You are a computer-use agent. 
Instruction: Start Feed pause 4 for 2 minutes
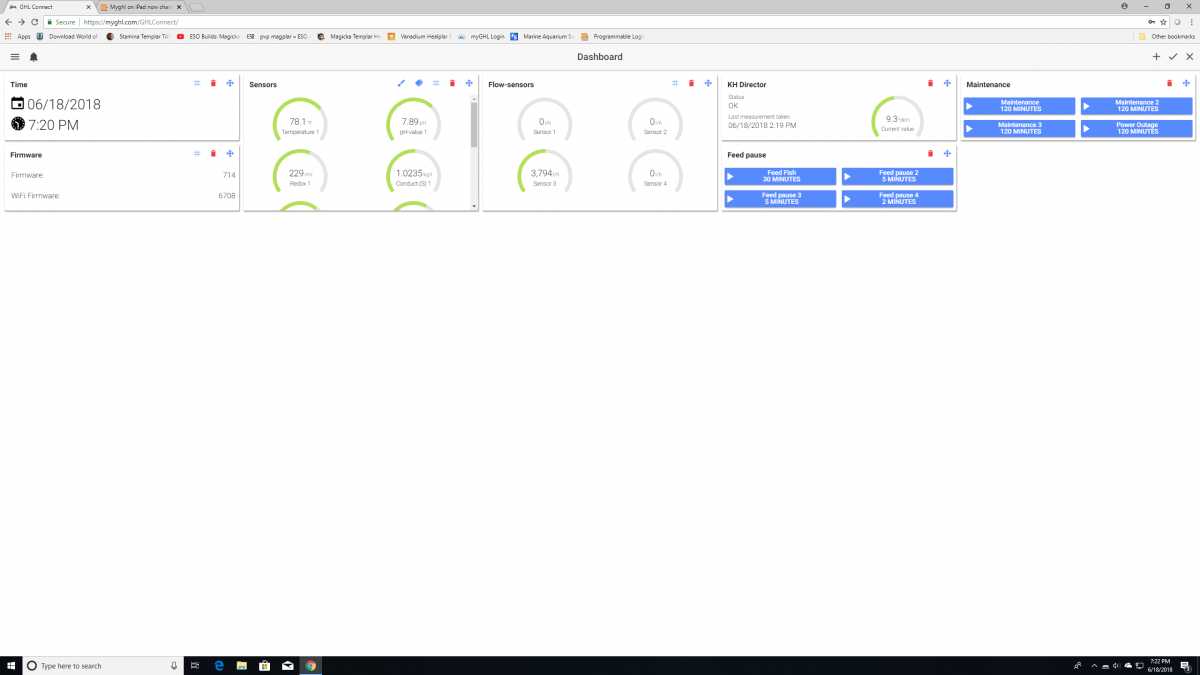point(897,199)
